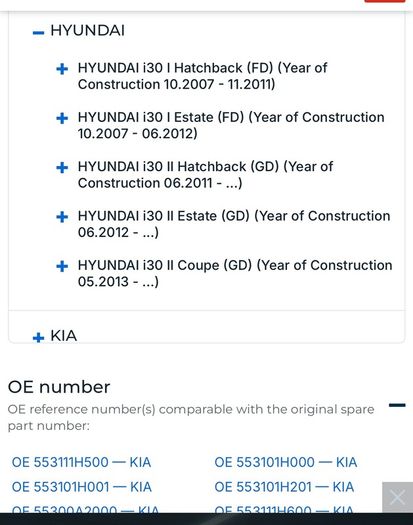Click the HYUNDAI brand heading
413x525 pixels.
point(87,30)
